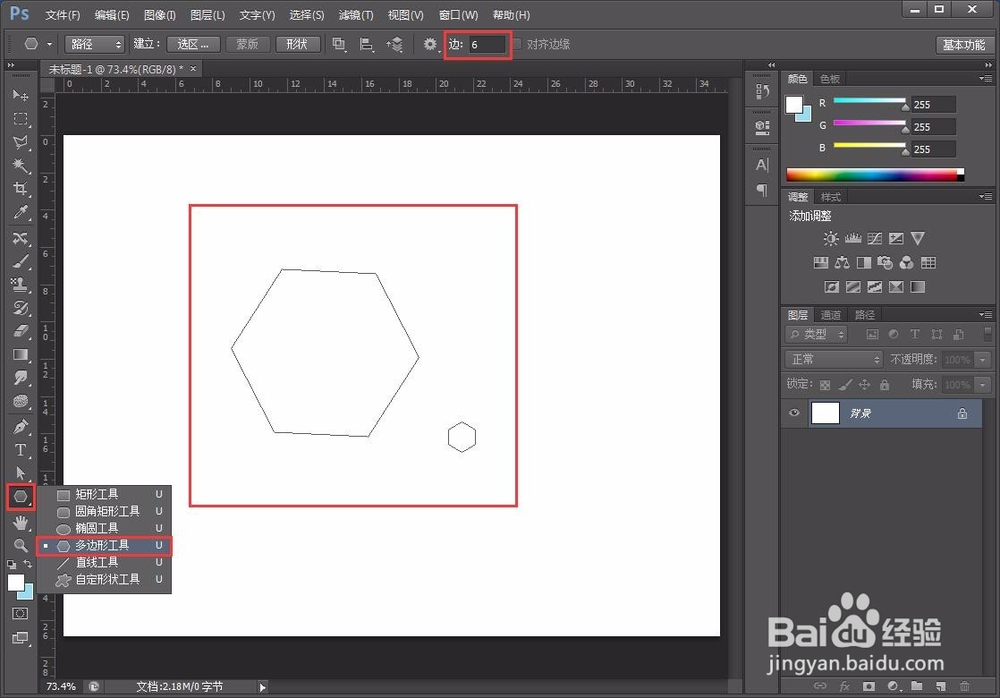Add Levels adjustment icon

(853, 239)
